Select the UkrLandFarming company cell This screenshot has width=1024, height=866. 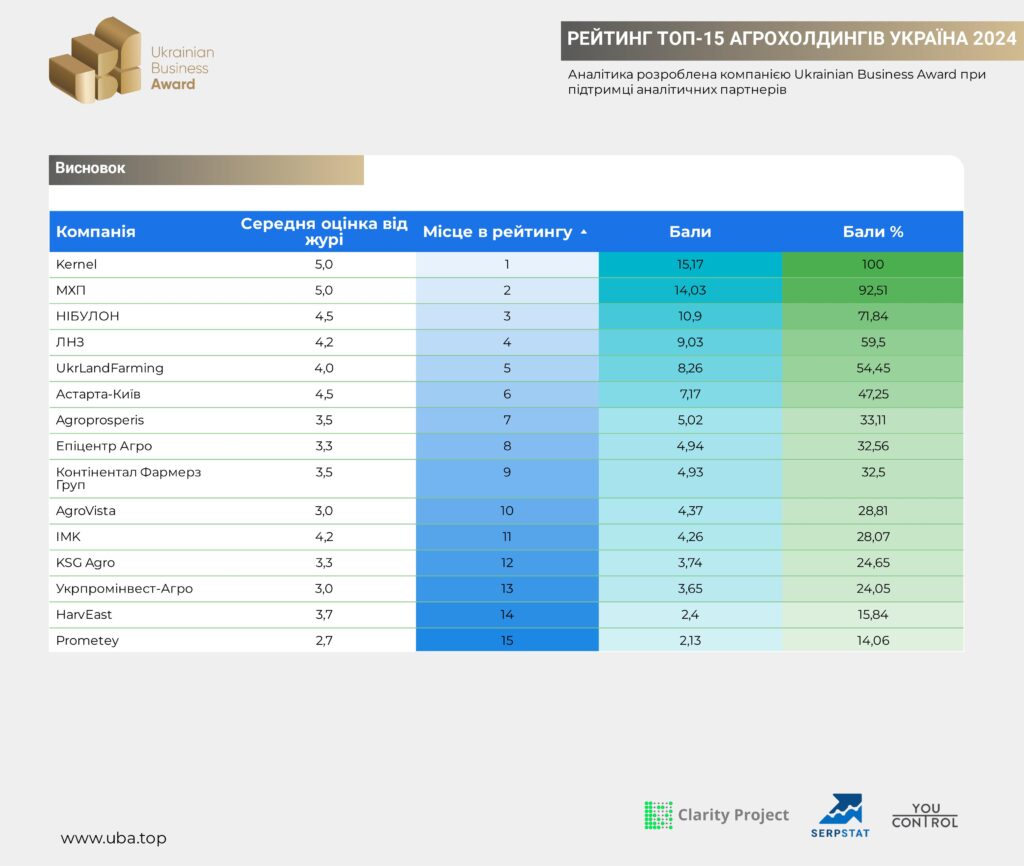141,368
